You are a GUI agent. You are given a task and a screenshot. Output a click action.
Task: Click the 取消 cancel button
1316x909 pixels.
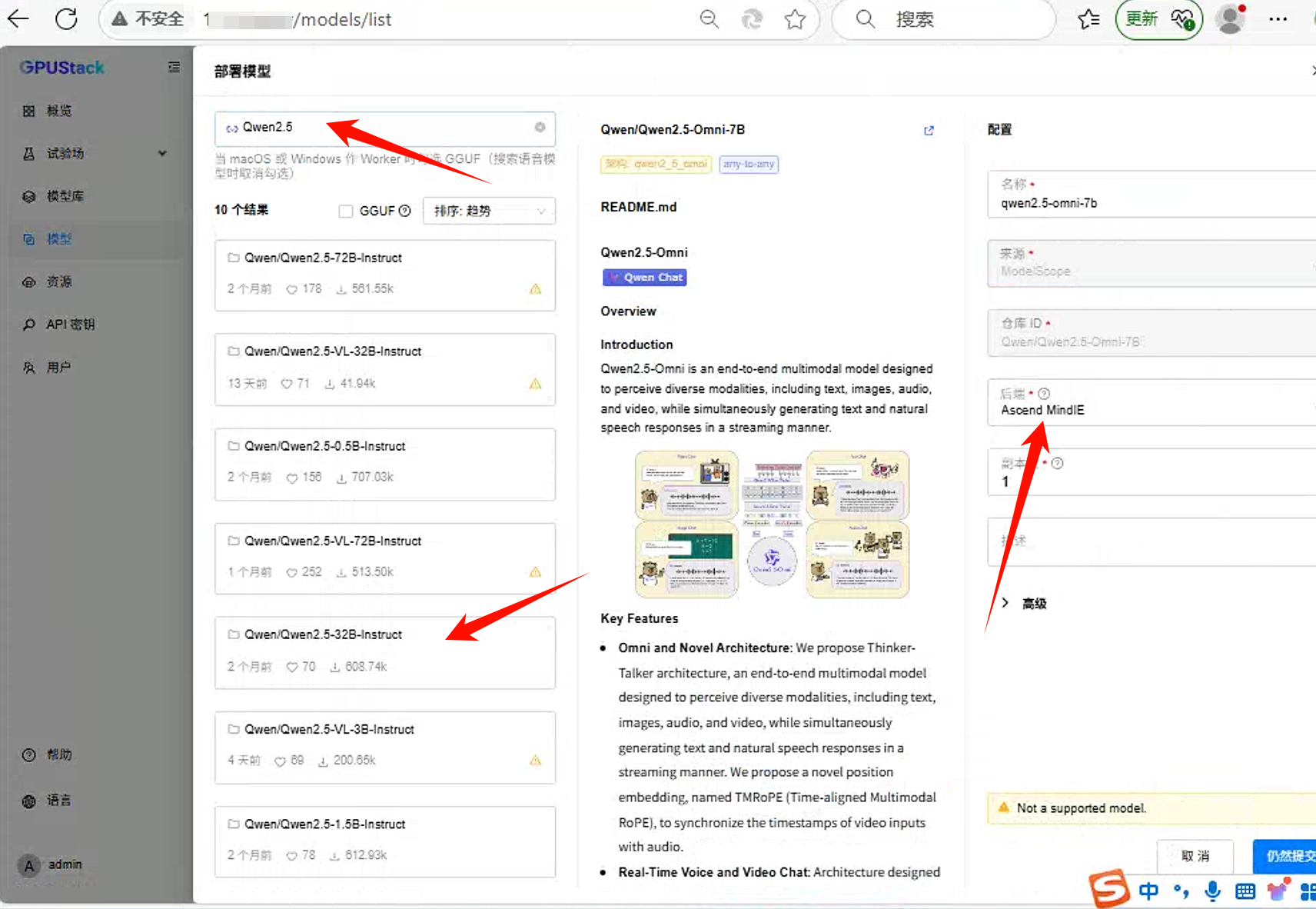coord(1195,856)
